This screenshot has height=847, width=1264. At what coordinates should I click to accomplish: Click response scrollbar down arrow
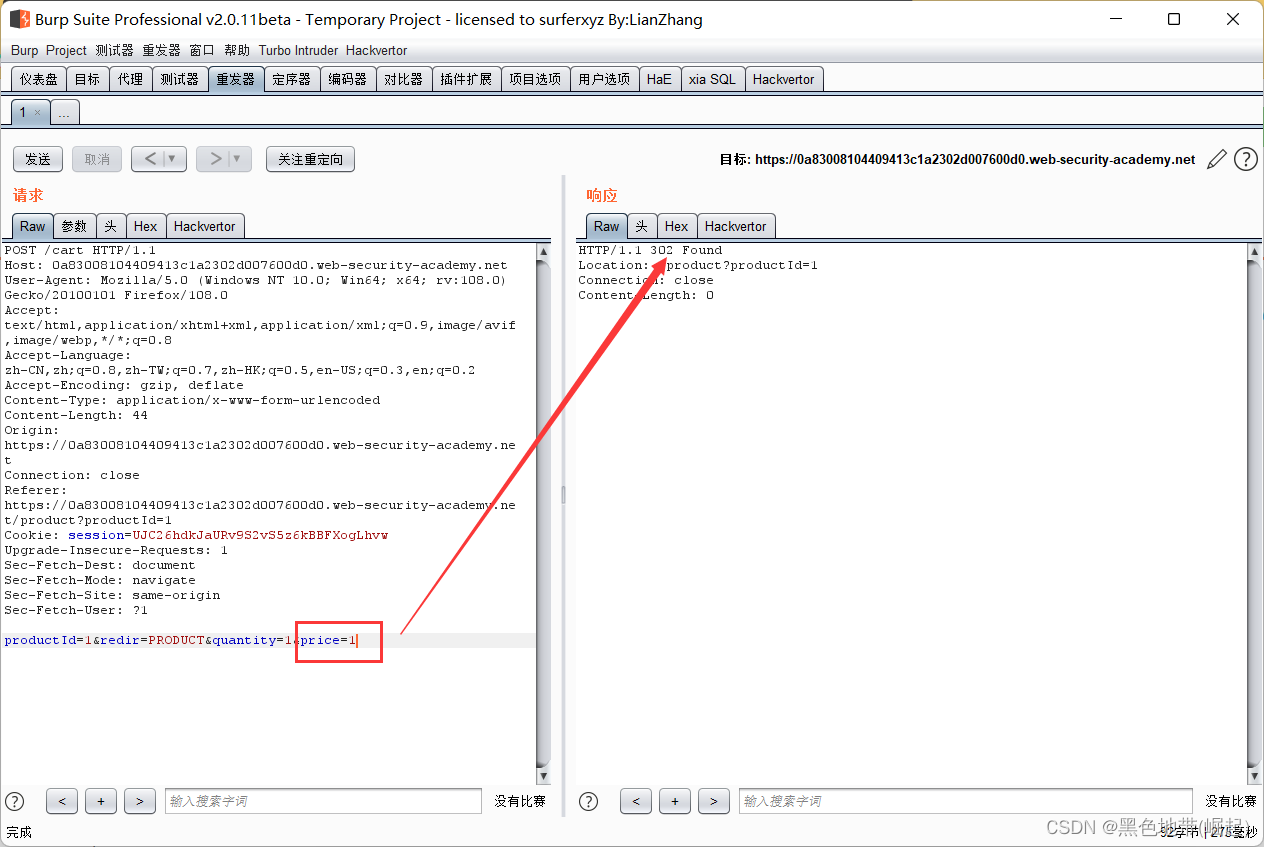(1256, 776)
